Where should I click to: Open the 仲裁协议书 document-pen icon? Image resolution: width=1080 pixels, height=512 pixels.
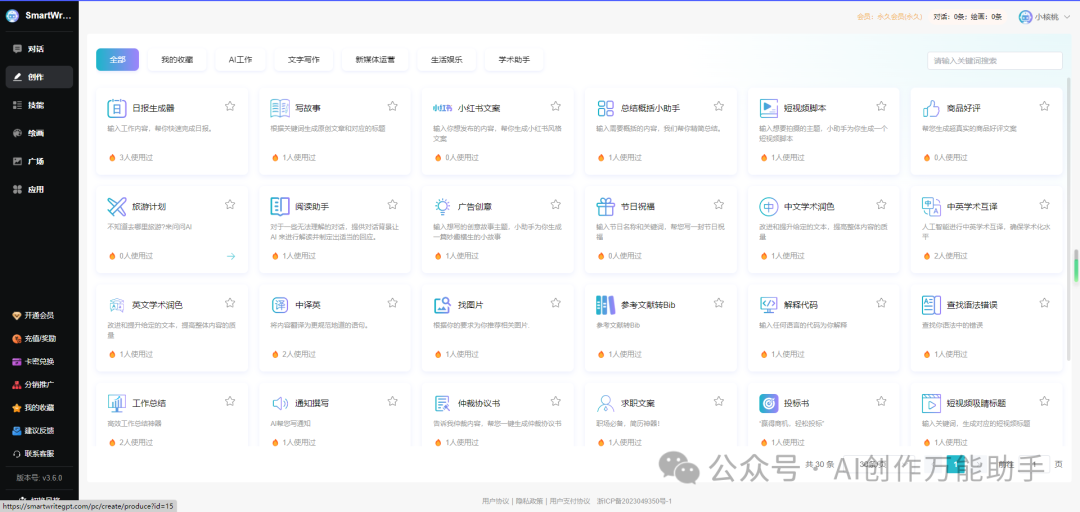[x=442, y=402]
